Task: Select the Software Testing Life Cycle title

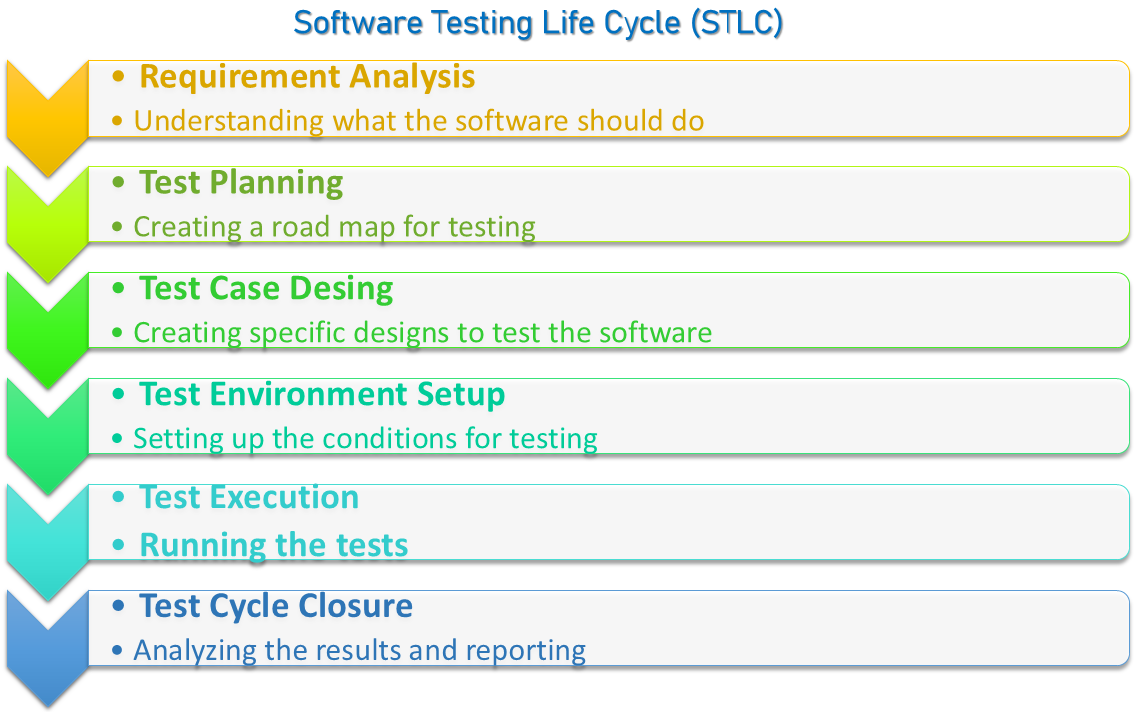Action: [x=538, y=23]
